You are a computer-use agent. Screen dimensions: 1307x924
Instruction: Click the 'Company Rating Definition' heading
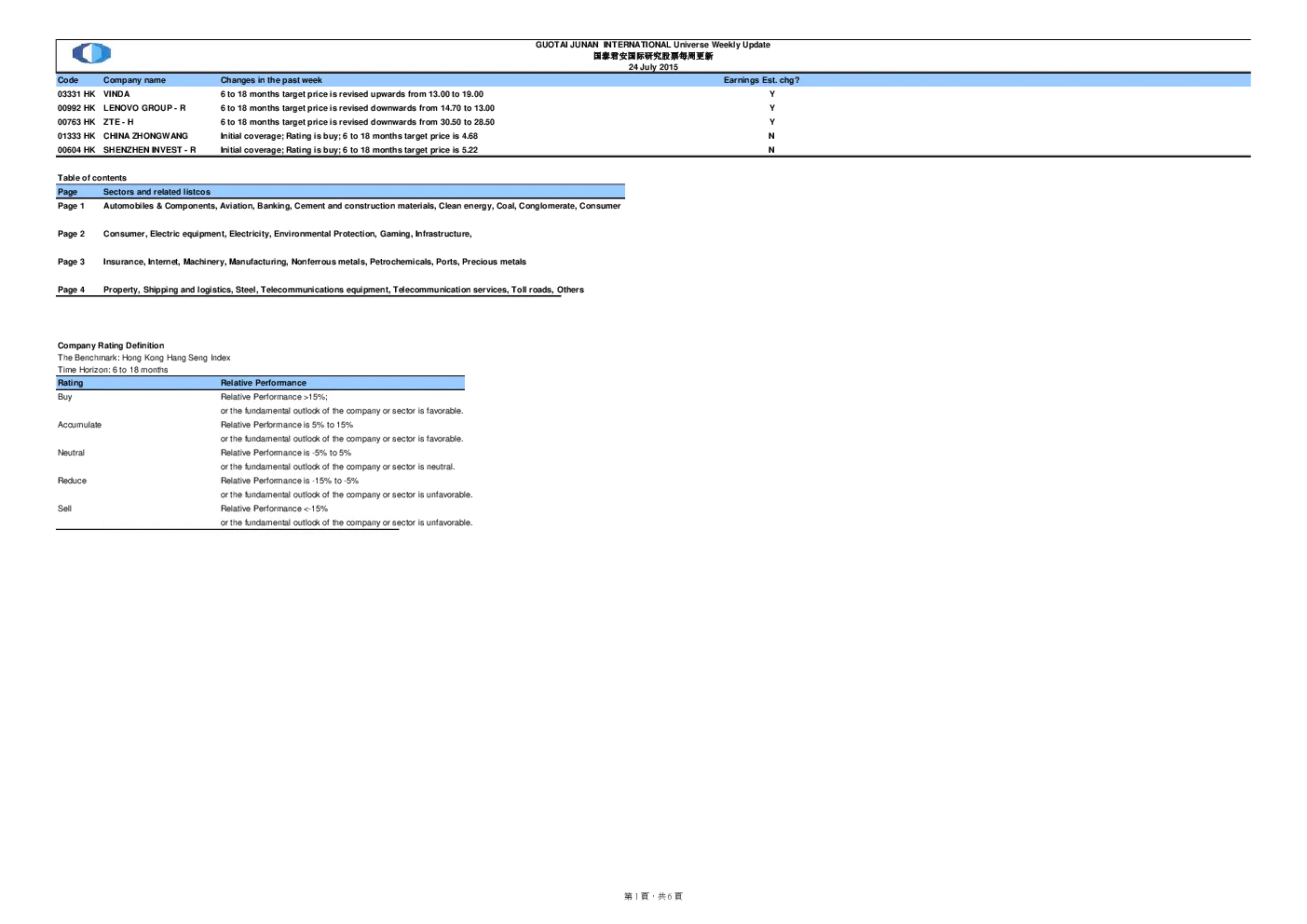click(x=111, y=346)
